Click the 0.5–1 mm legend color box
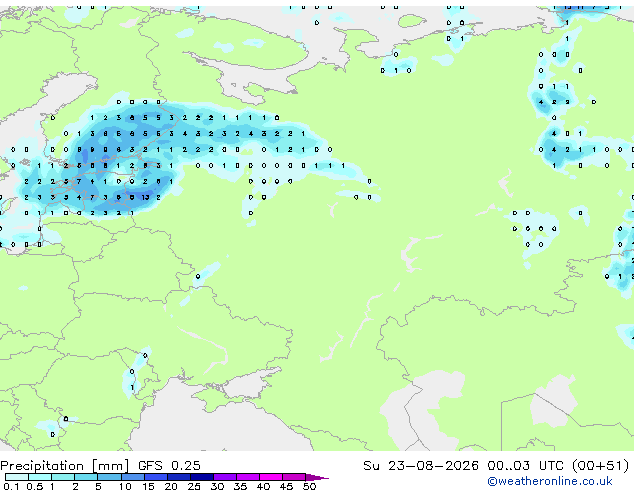 click(x=40, y=477)
